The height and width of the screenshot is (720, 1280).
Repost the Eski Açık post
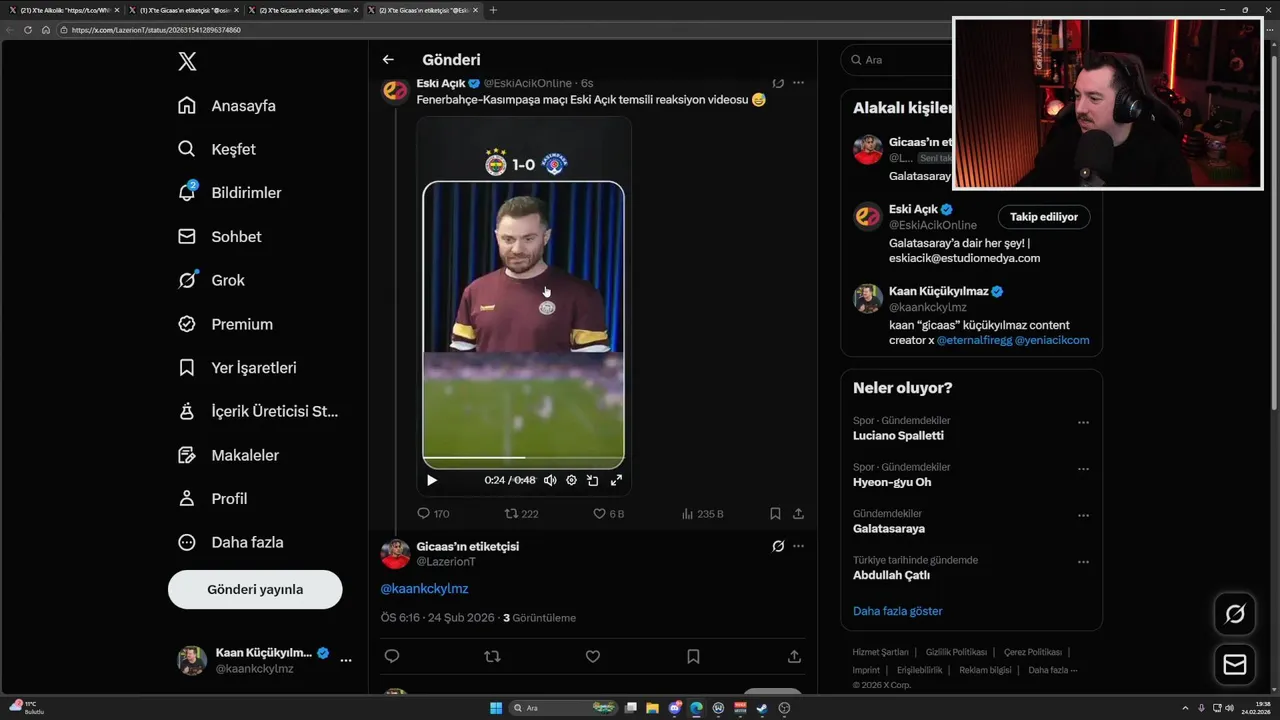tap(521, 514)
